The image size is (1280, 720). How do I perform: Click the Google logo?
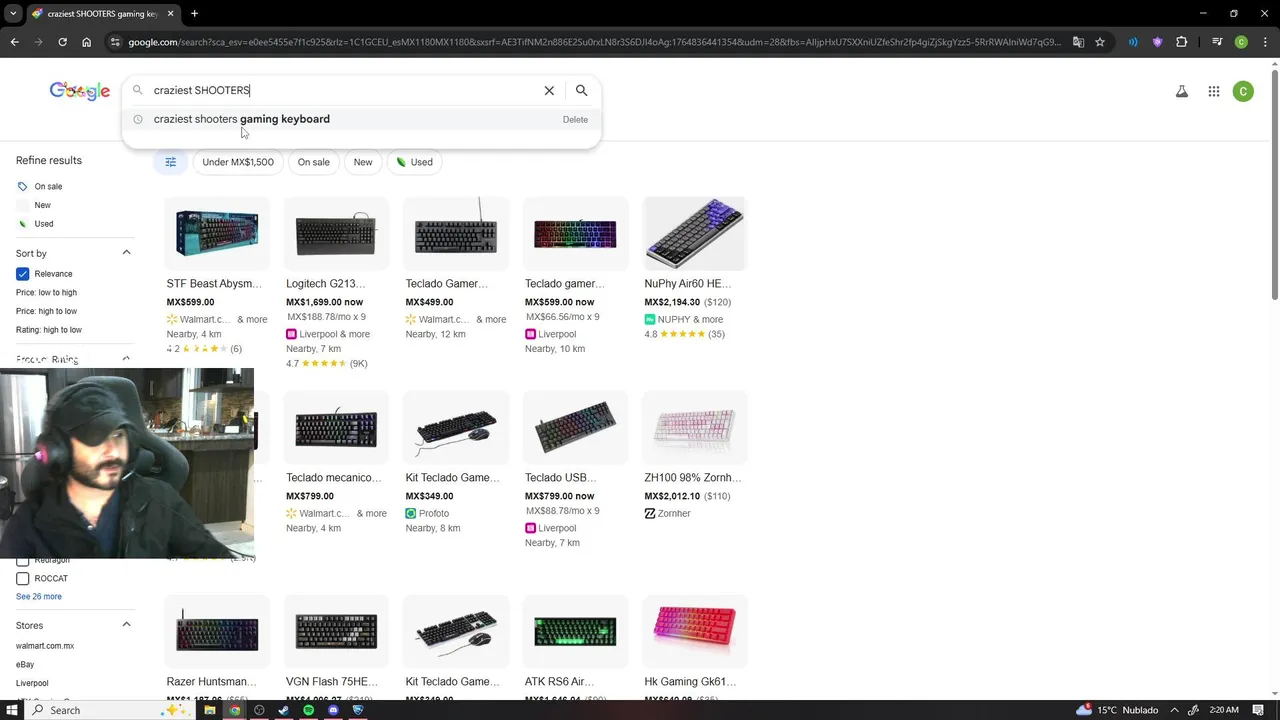click(80, 91)
